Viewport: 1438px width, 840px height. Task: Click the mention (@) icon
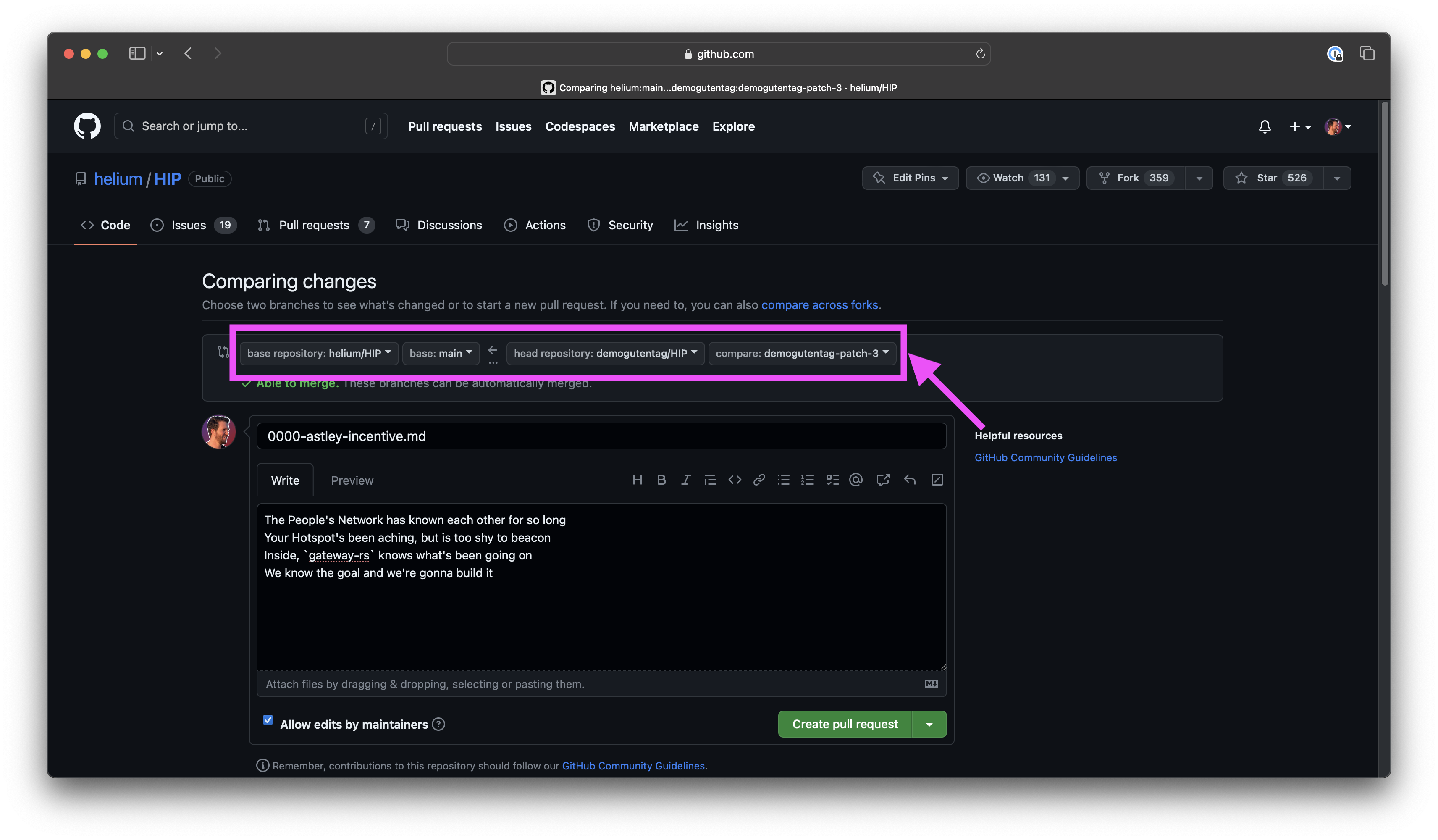(x=855, y=480)
